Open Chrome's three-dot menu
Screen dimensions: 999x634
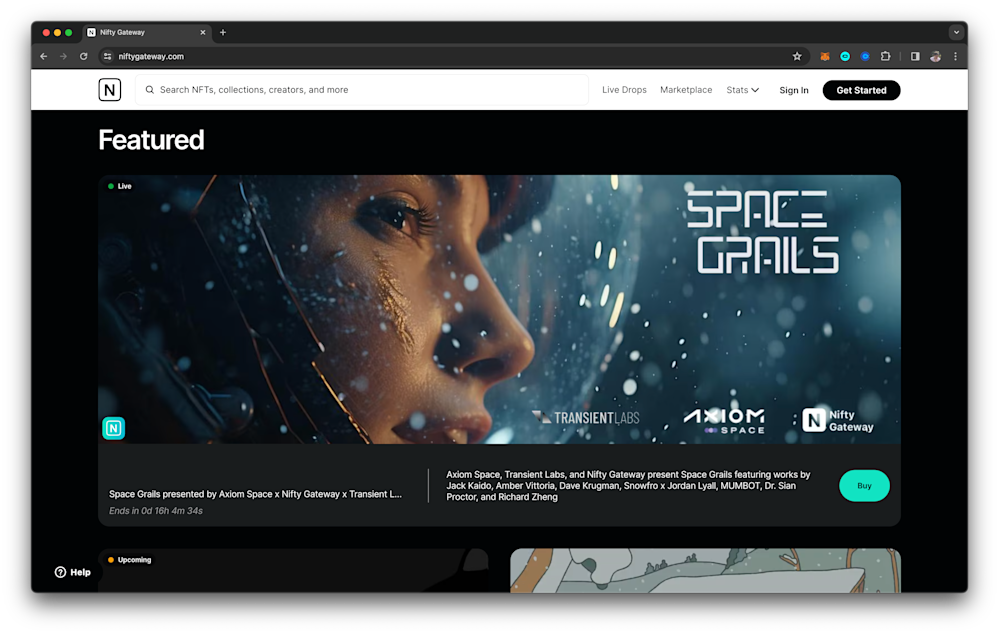[x=955, y=57]
